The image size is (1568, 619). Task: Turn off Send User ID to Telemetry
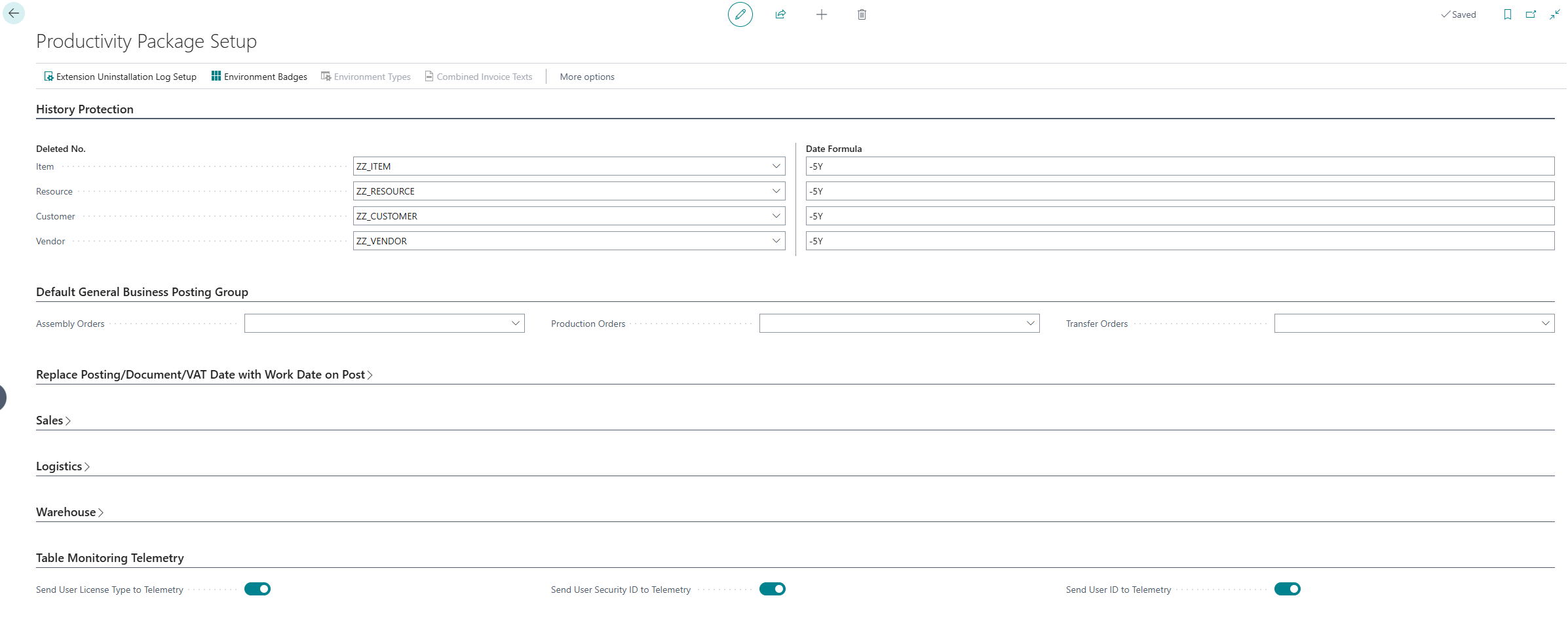[1288, 589]
